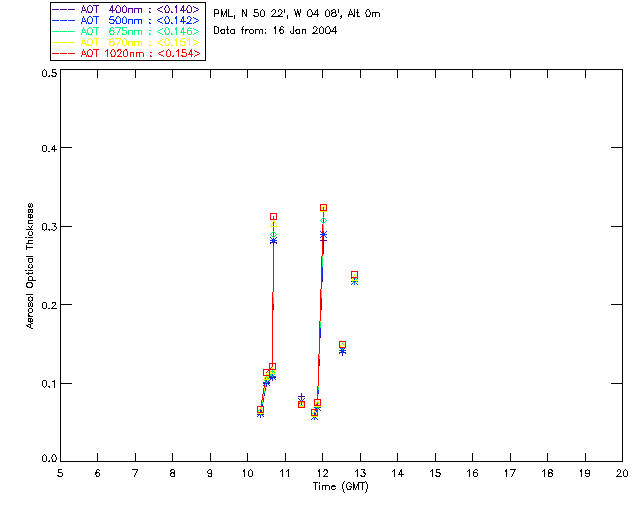The height and width of the screenshot is (512, 640).
Task: Select the red square data point near 13 GMT
Action: (x=354, y=275)
